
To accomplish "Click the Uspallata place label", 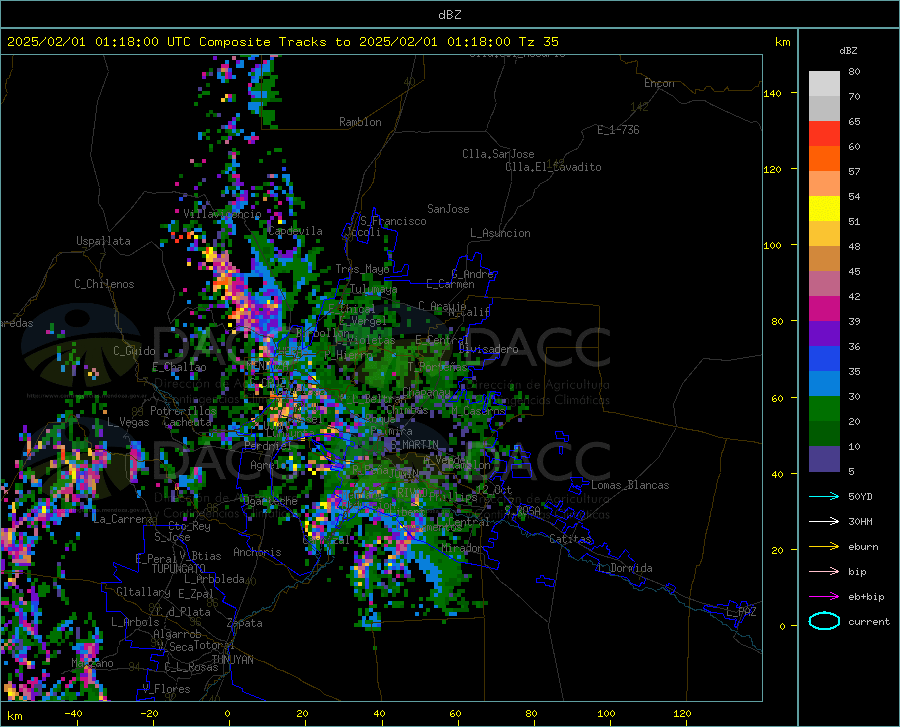I will (103, 241).
